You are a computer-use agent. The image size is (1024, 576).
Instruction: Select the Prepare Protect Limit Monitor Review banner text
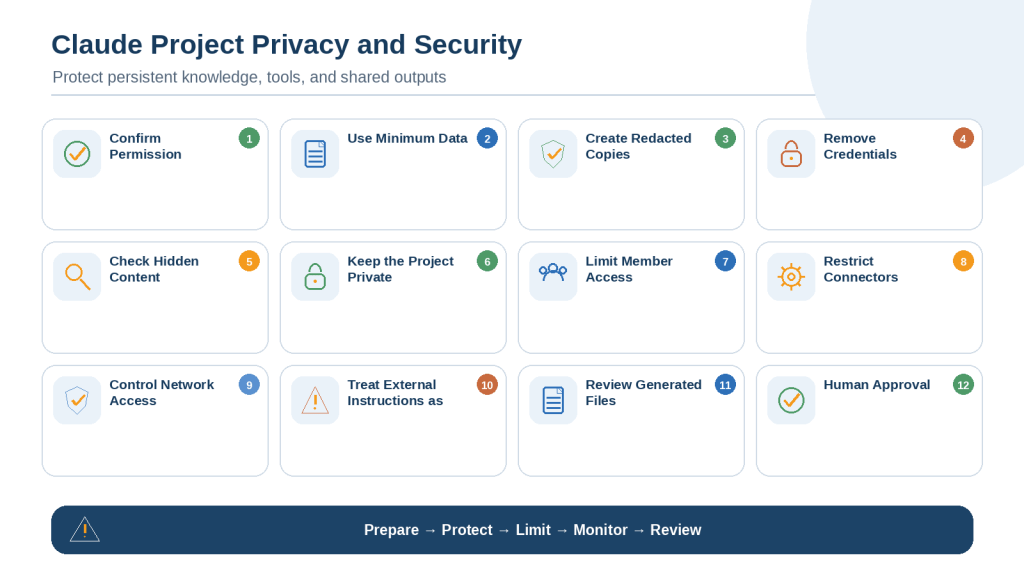tap(532, 530)
